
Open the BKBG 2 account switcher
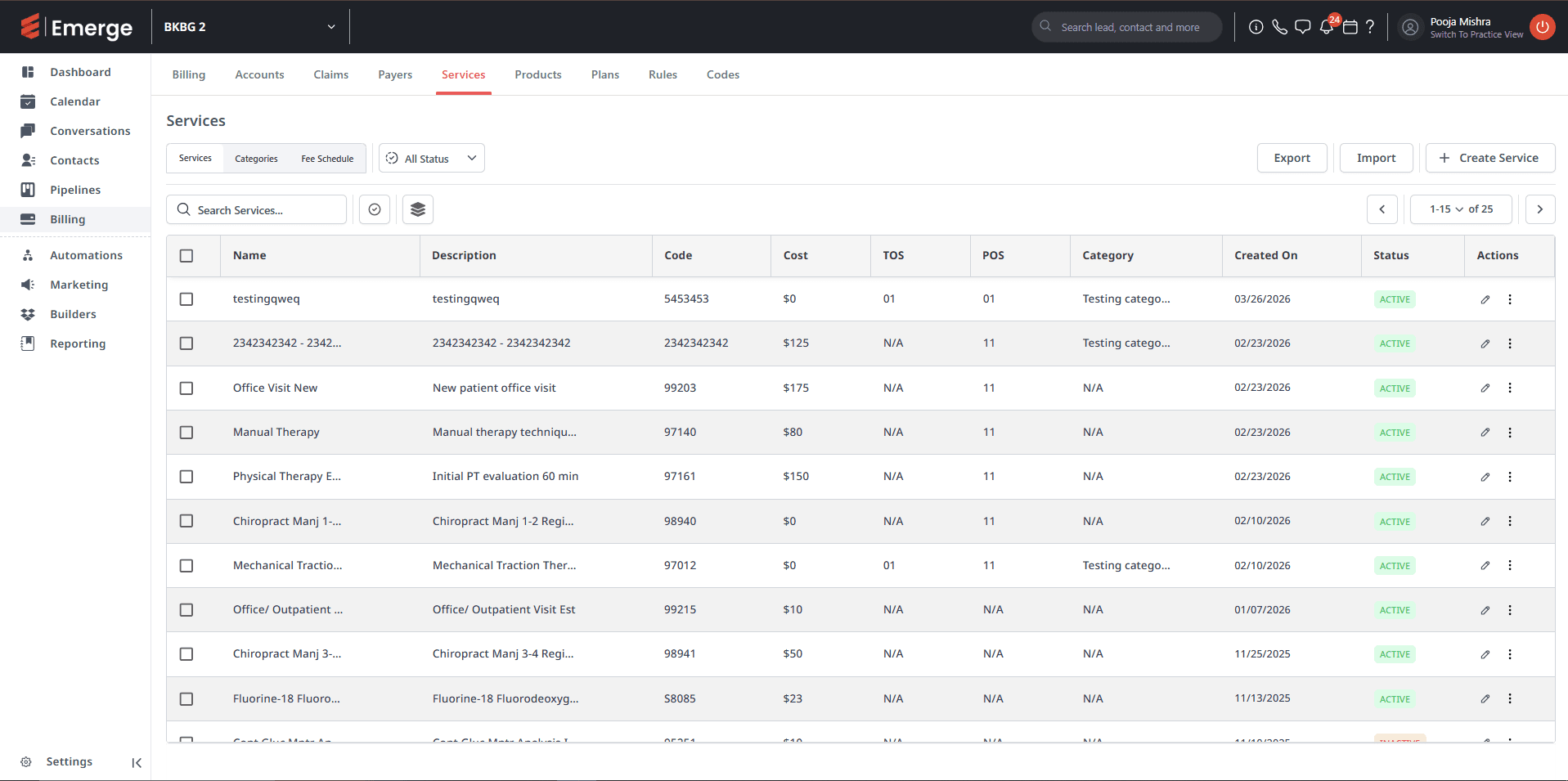[x=249, y=27]
